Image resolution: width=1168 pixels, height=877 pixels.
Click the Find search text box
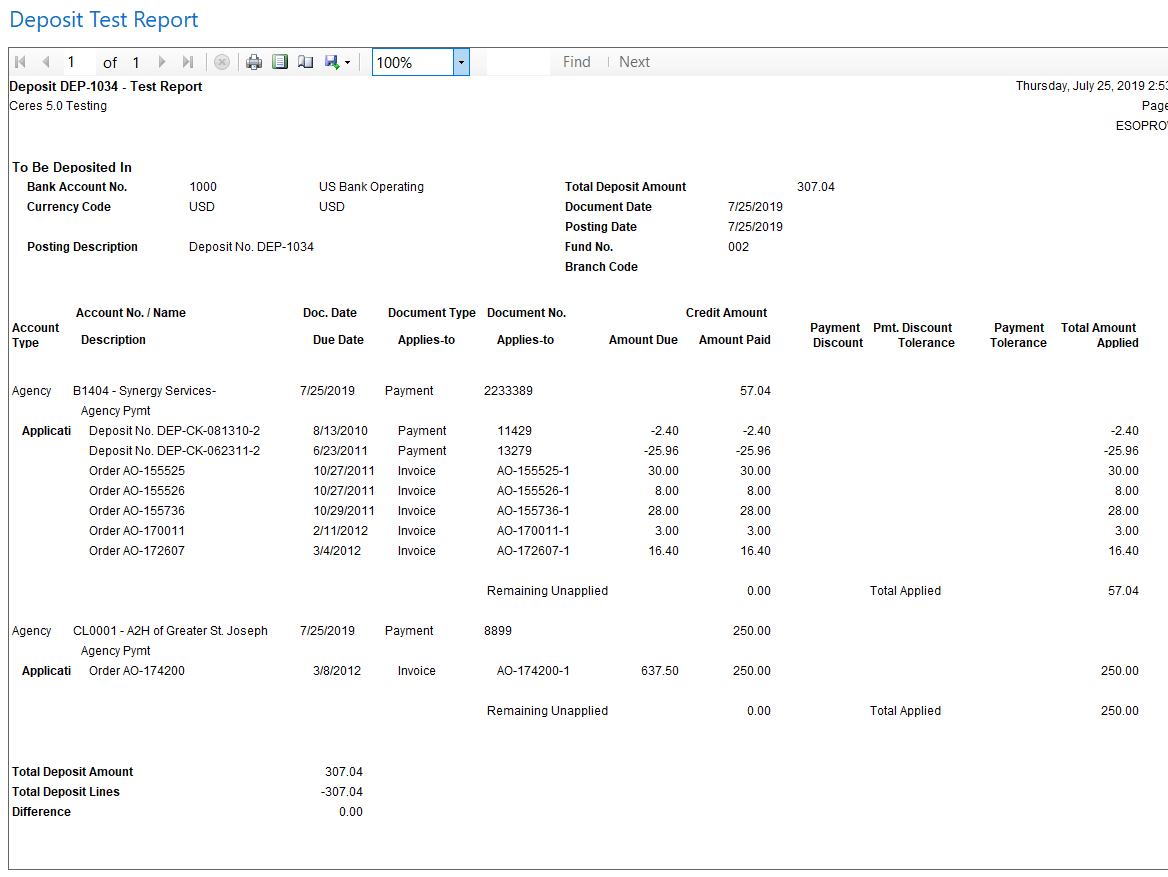518,62
